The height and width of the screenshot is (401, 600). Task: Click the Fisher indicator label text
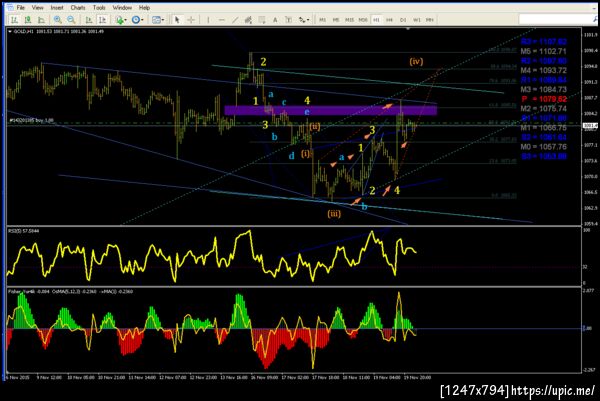70,292
